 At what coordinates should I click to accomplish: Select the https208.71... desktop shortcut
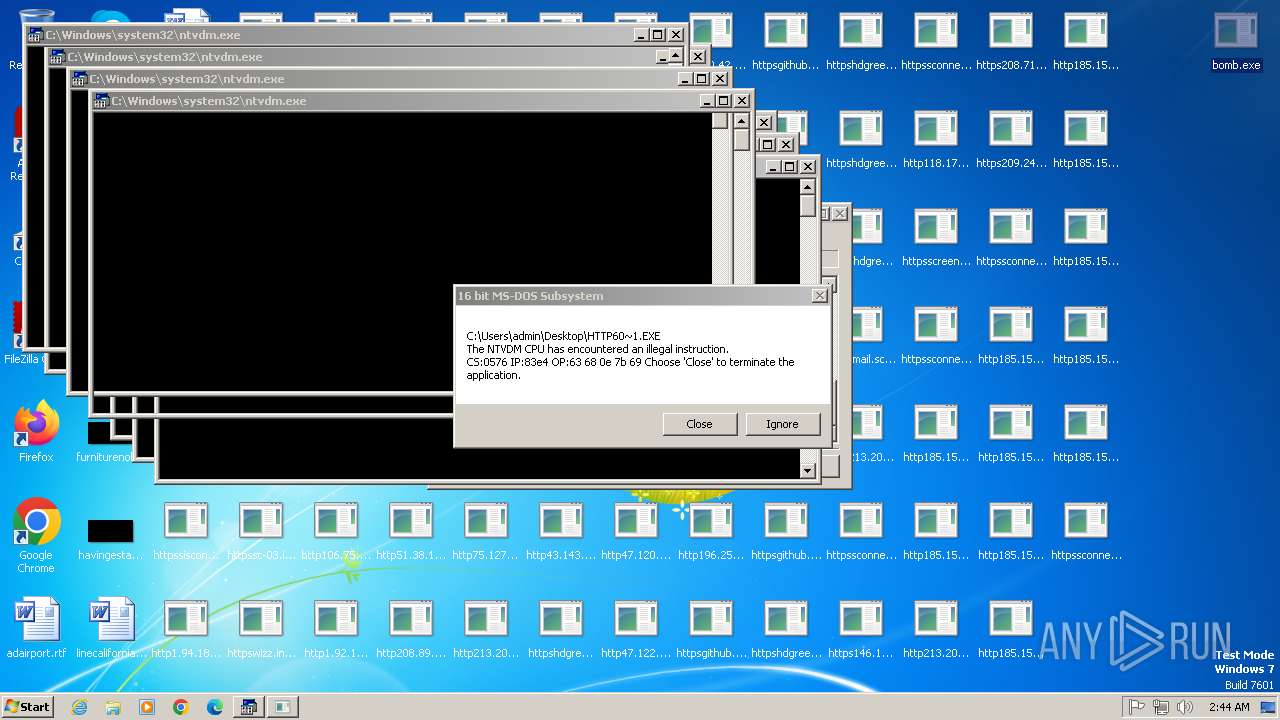click(1011, 42)
